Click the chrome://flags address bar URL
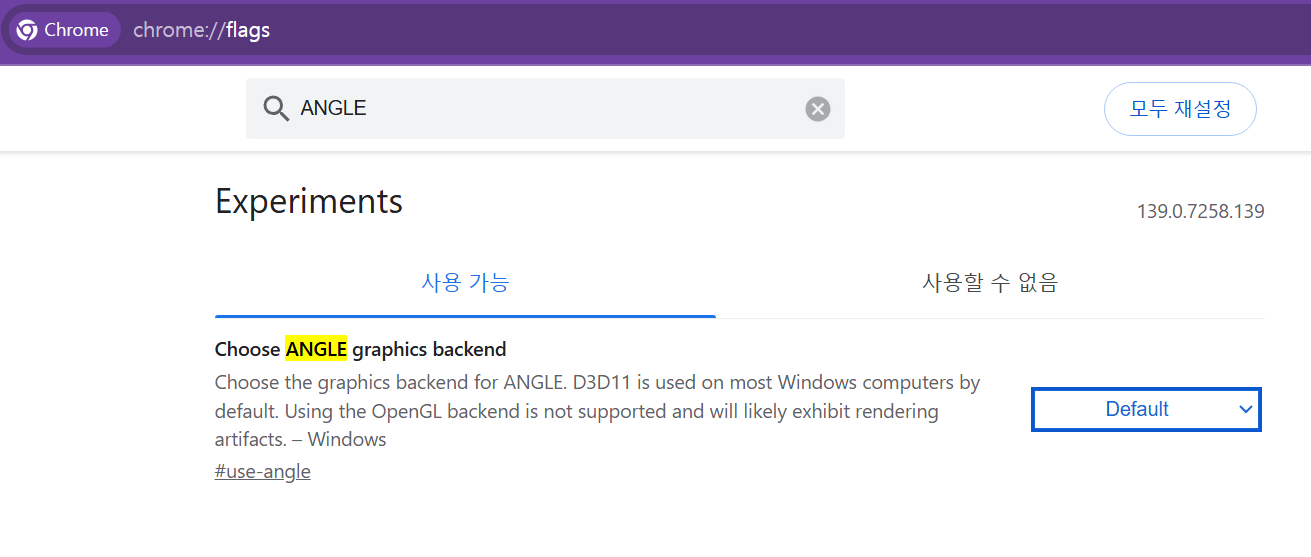The image size is (1311, 557). pyautogui.click(x=202, y=30)
